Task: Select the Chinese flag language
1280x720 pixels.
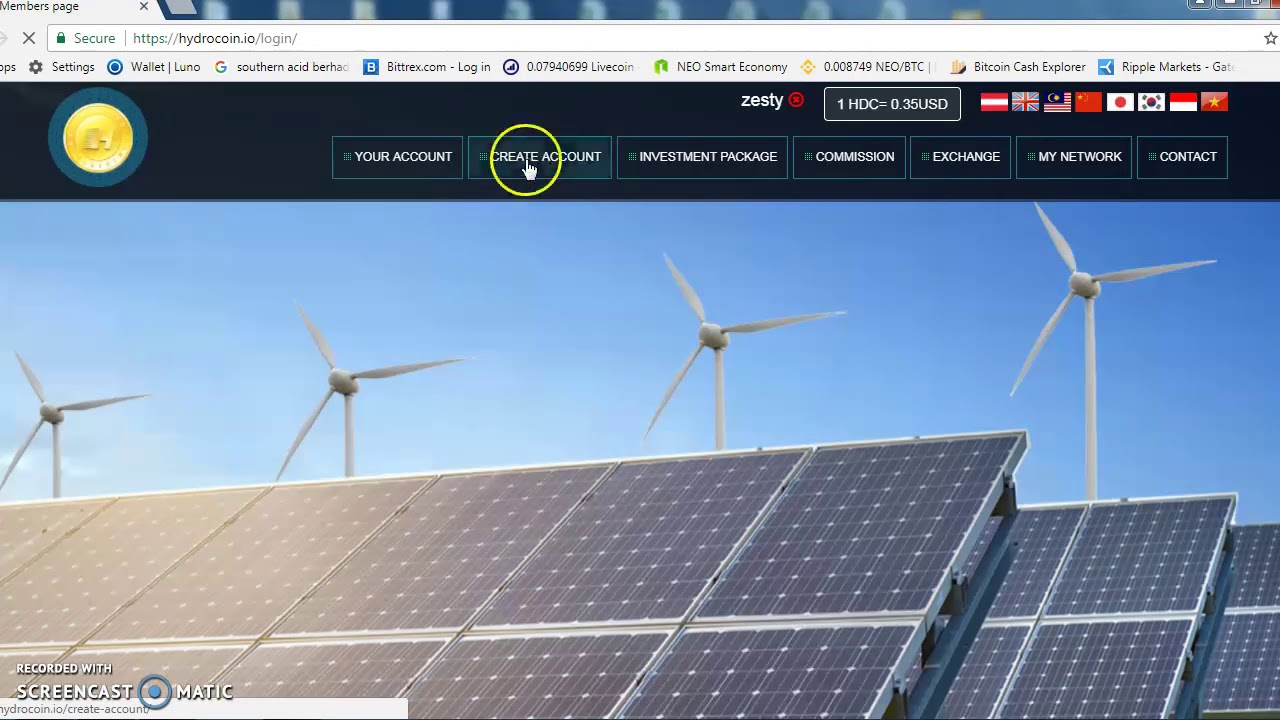Action: click(1088, 102)
